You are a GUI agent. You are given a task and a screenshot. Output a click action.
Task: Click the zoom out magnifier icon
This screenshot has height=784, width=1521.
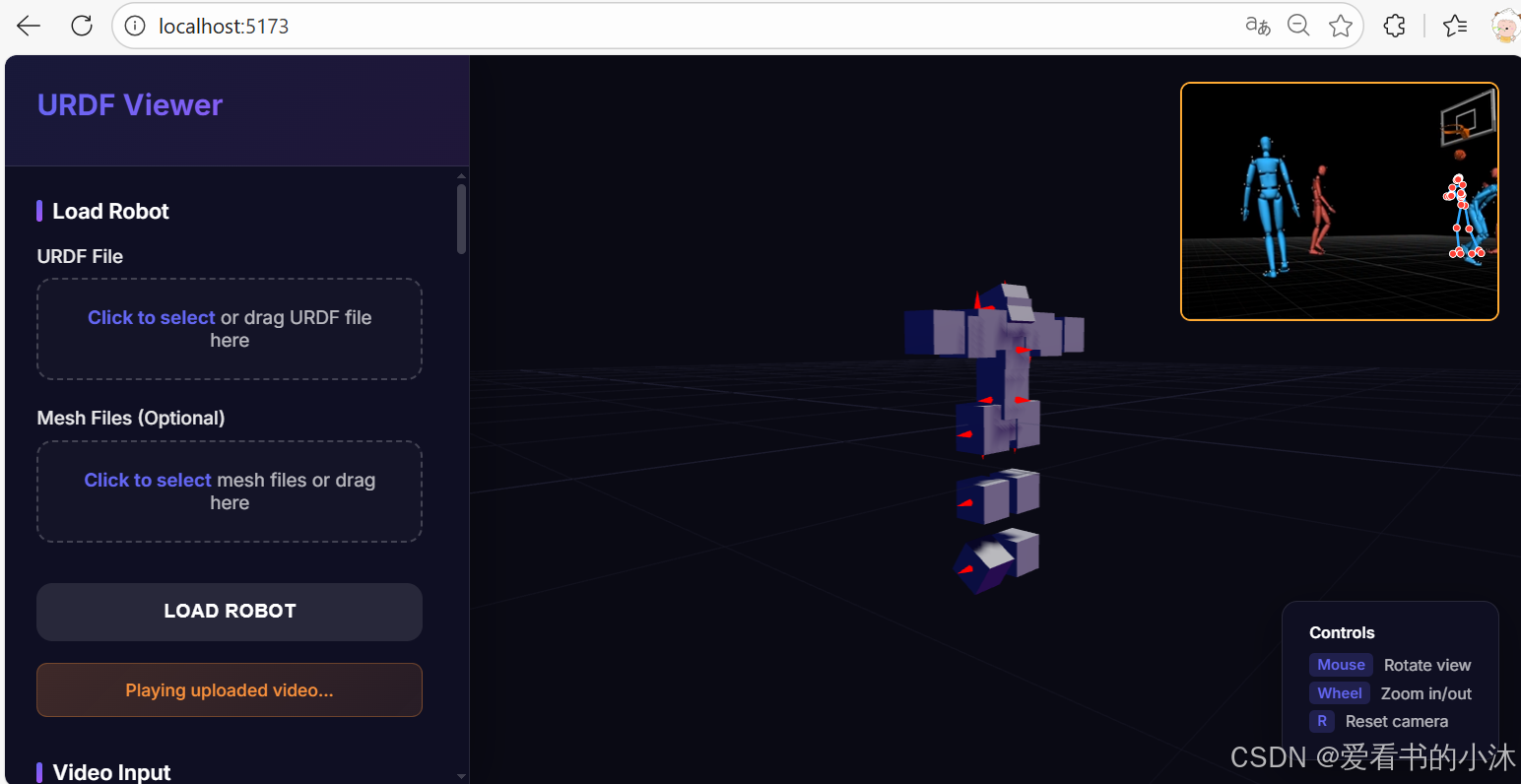pyautogui.click(x=1298, y=27)
